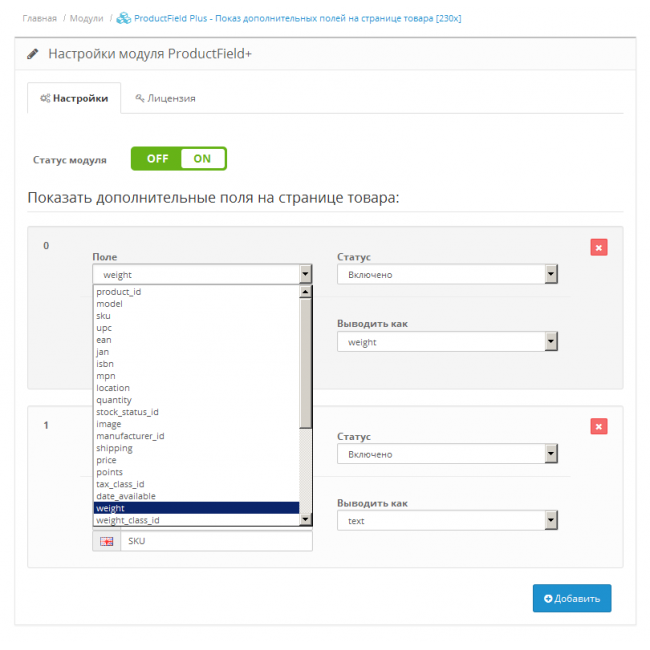Choose manufacturer_id from the field list
This screenshot has width=650, height=650.
pos(130,436)
